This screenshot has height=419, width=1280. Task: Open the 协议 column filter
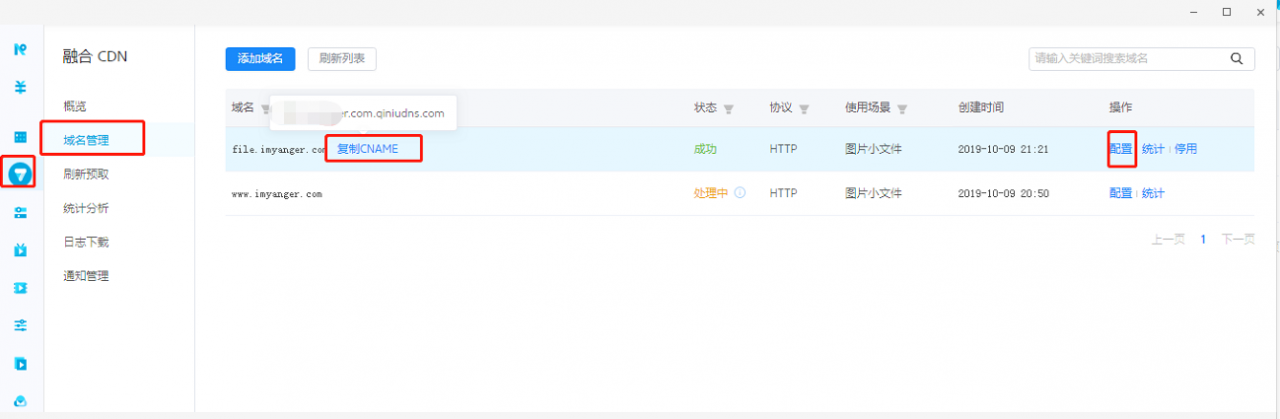click(804, 109)
